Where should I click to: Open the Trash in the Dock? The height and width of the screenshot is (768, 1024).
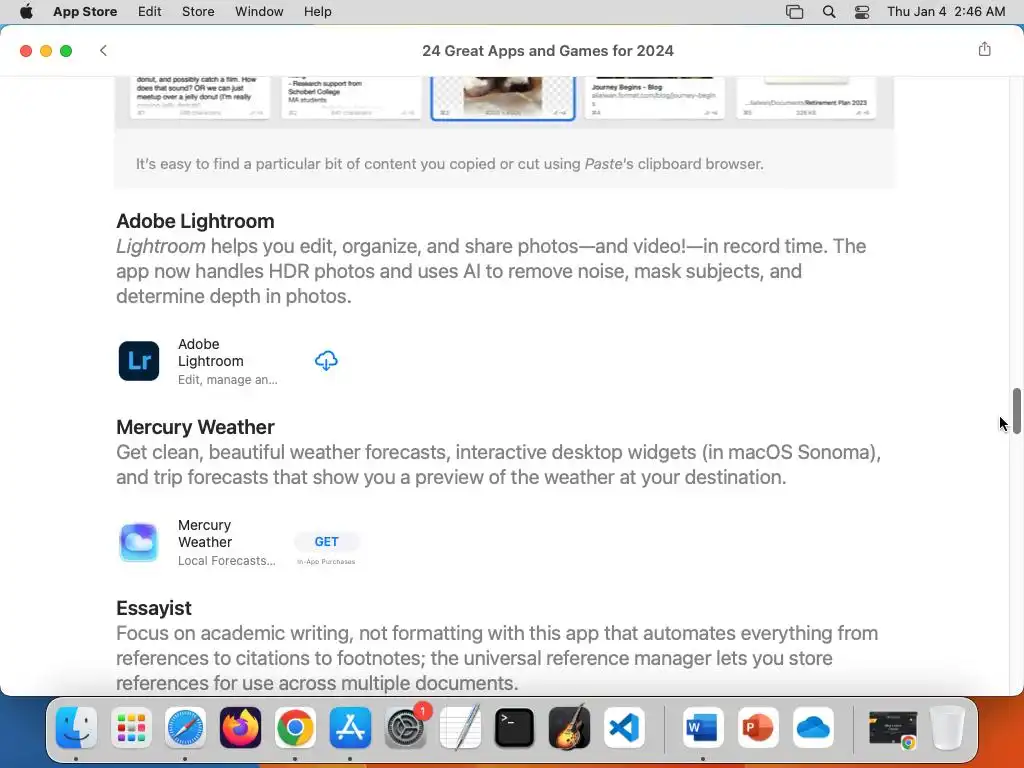click(947, 728)
